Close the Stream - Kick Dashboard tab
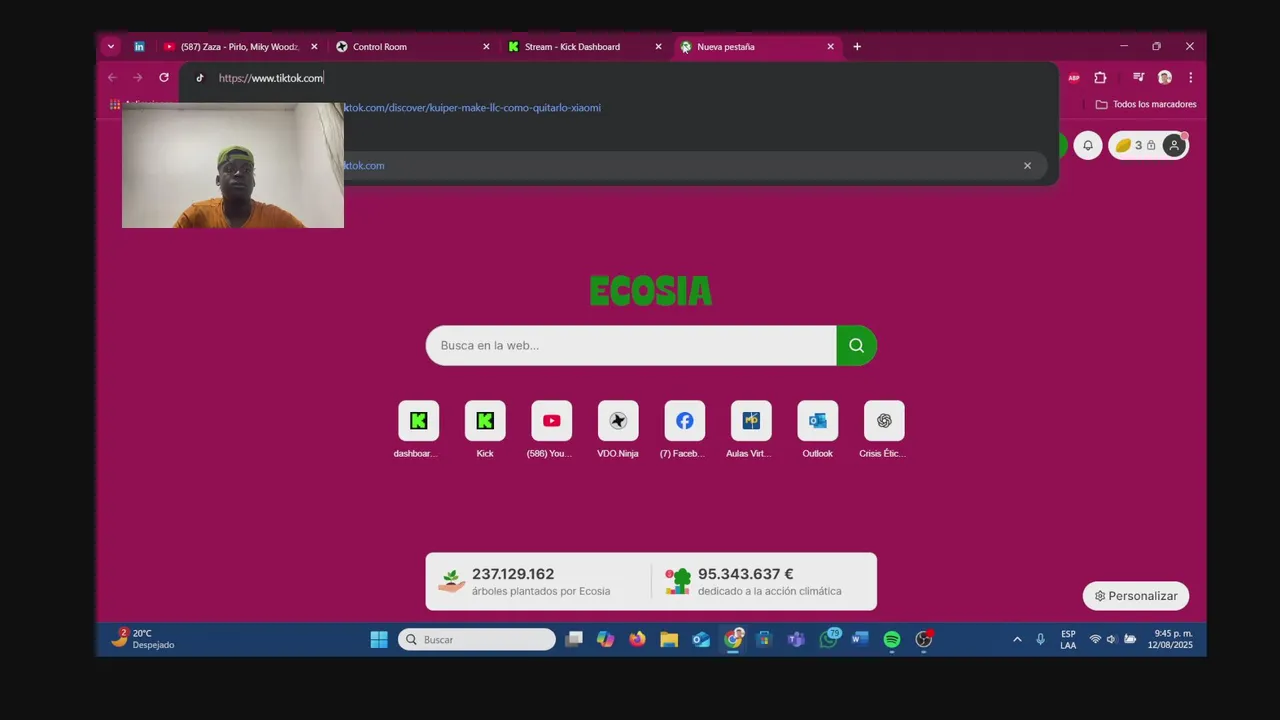The height and width of the screenshot is (720, 1280). [658, 46]
